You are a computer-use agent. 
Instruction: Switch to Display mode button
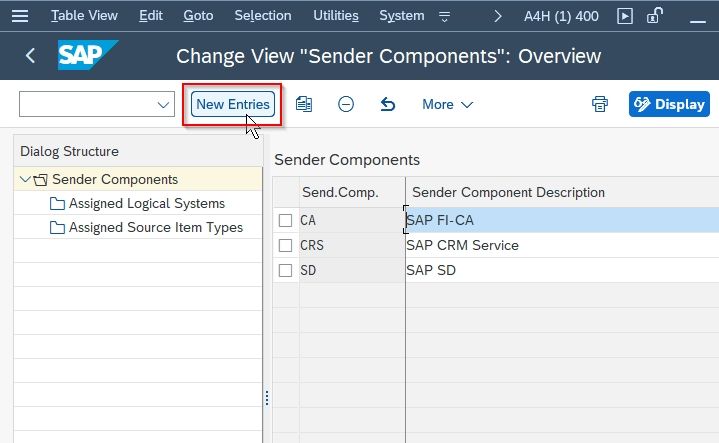[x=669, y=104]
